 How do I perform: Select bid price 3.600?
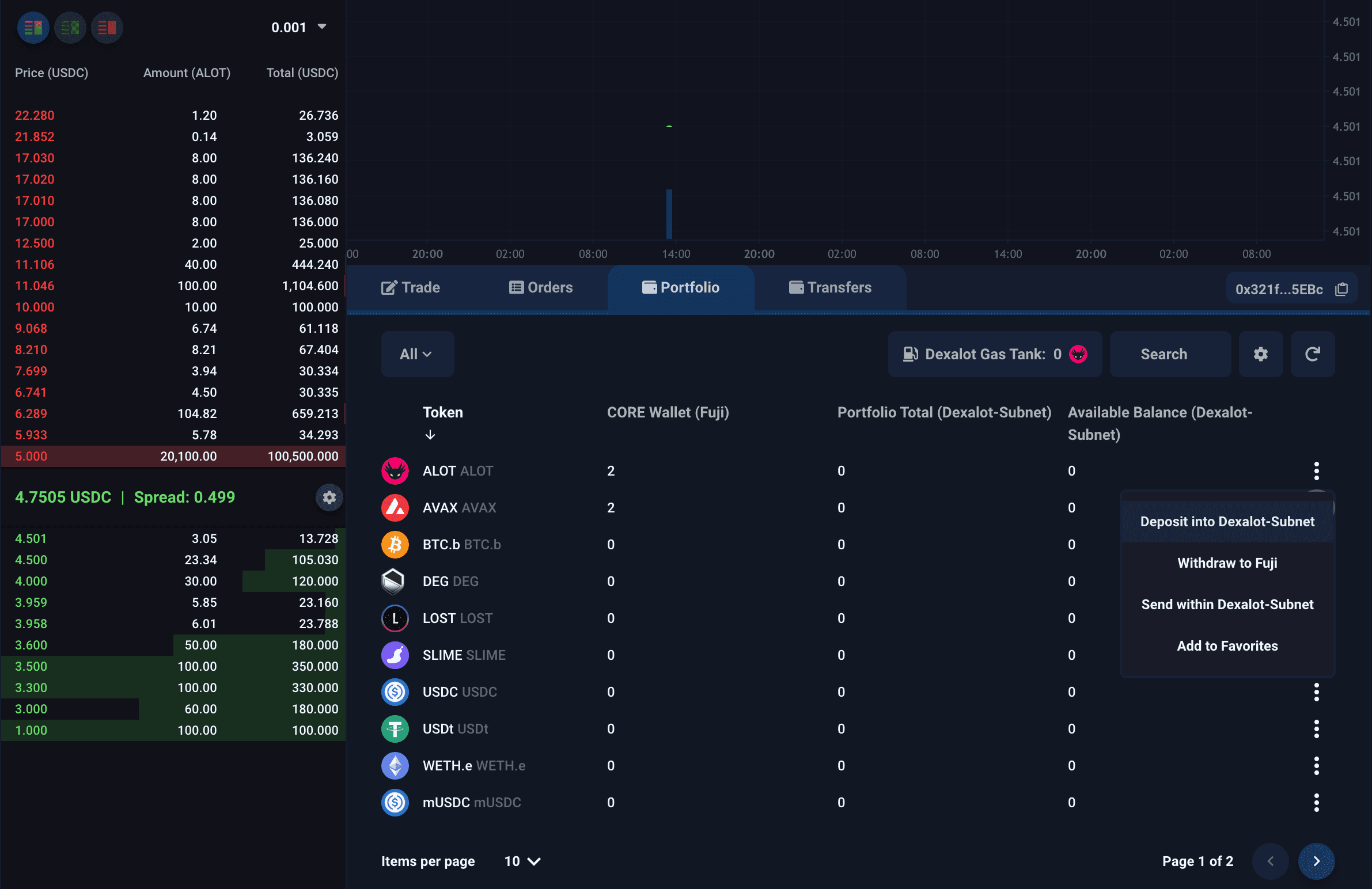[31, 645]
